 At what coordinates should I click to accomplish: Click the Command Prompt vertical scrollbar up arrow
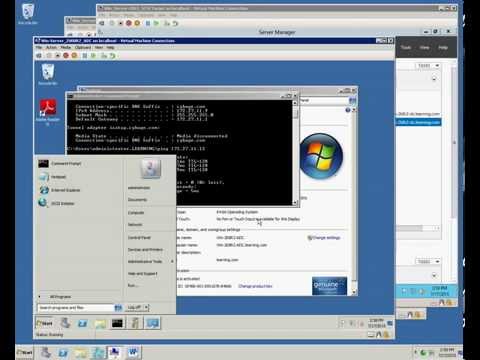[295, 103]
